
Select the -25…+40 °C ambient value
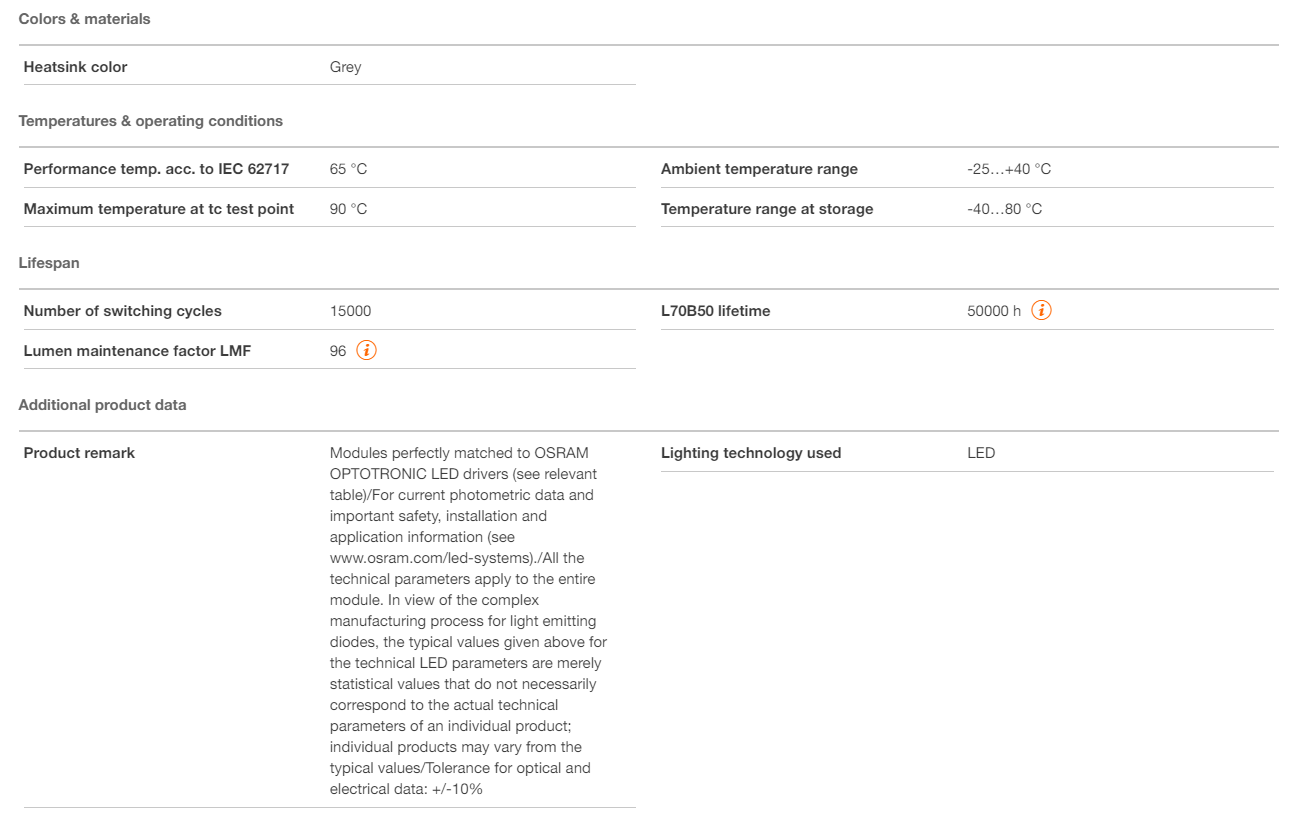tap(1008, 169)
